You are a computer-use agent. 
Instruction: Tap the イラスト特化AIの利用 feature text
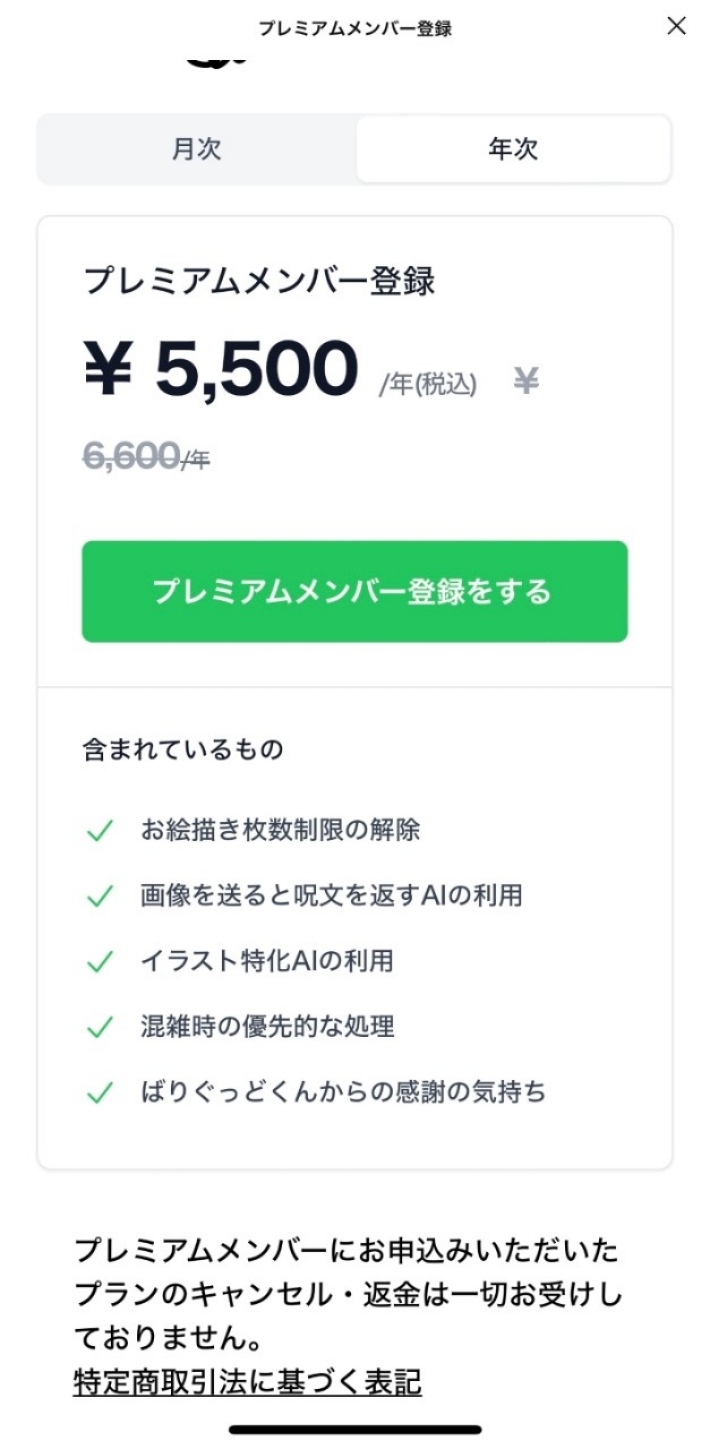click(267, 962)
